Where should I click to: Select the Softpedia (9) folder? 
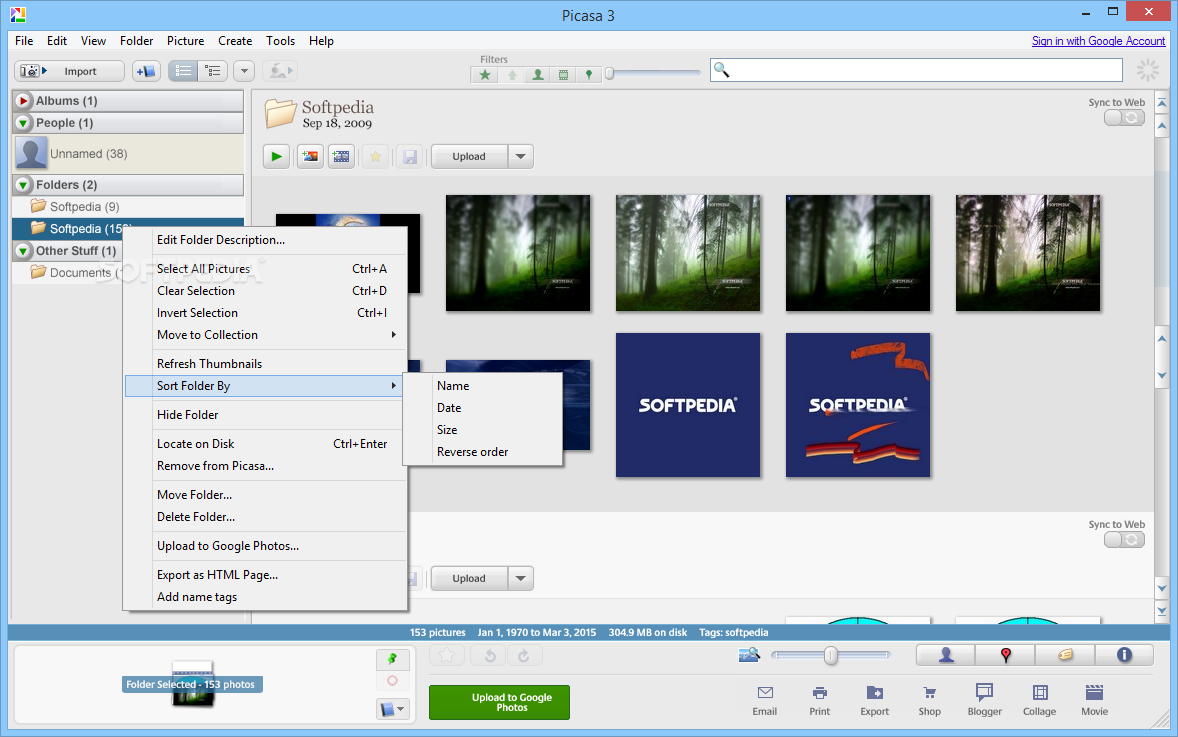128,207
